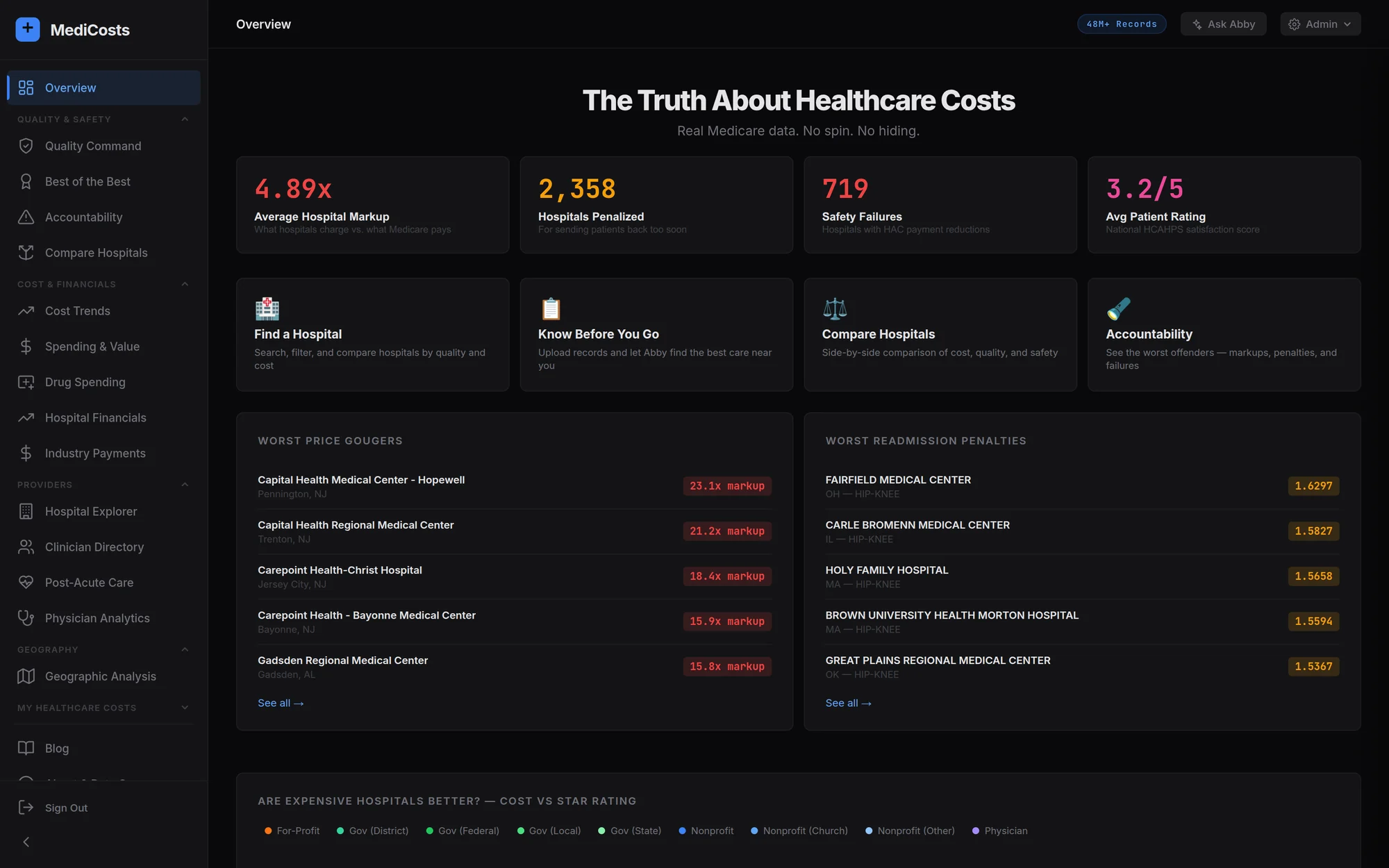This screenshot has width=1389, height=868.
Task: Click the hospital emoji on Find a Hospital card
Action: (267, 308)
